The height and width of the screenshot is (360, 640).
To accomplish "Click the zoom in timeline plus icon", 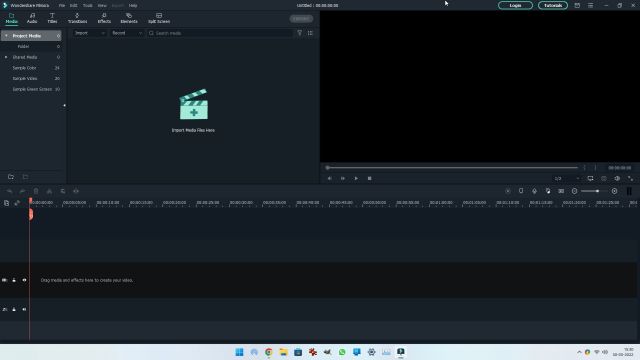I will pos(614,191).
